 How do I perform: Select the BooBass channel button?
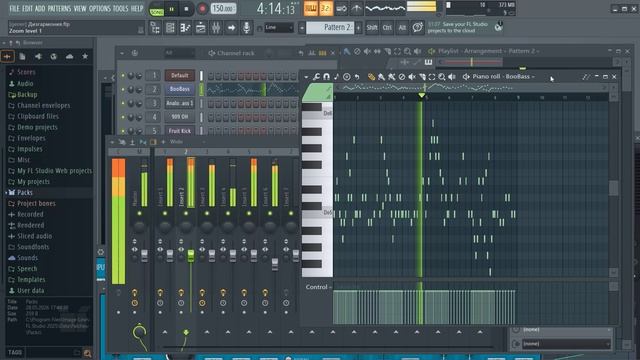[x=180, y=89]
